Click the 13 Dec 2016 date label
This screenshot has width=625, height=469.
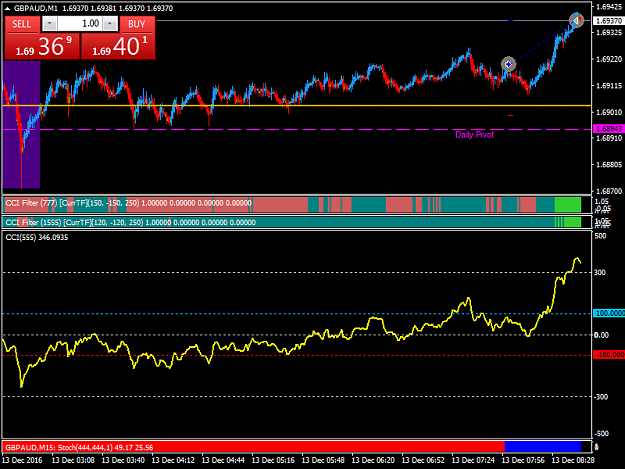(x=24, y=460)
